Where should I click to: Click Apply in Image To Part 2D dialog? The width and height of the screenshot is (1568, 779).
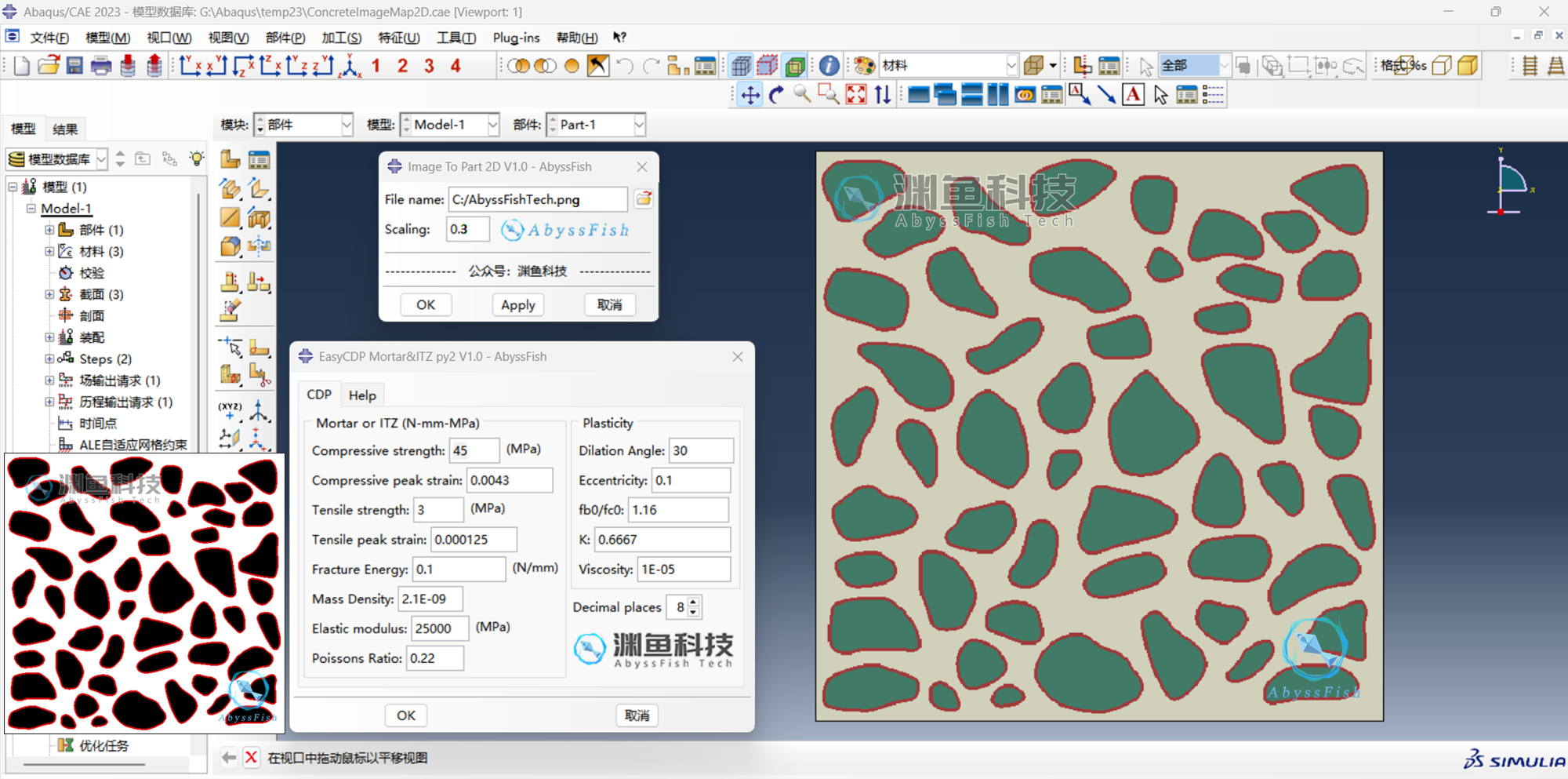tap(518, 305)
